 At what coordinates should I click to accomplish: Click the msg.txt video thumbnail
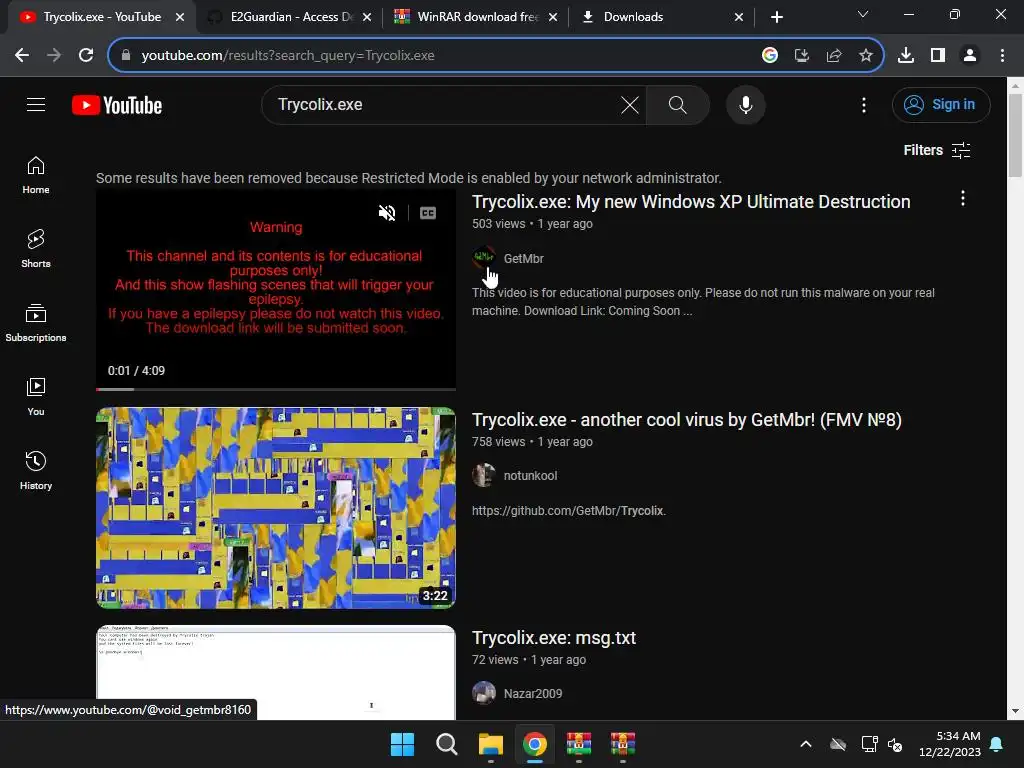pyautogui.click(x=276, y=673)
